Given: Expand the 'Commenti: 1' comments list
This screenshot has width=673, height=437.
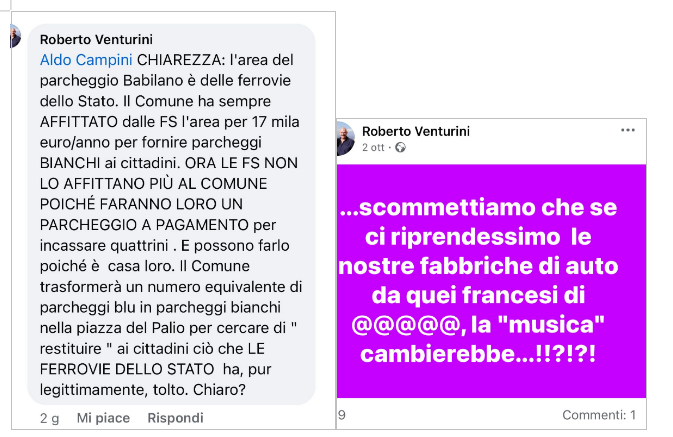Looking at the screenshot, I should [599, 415].
